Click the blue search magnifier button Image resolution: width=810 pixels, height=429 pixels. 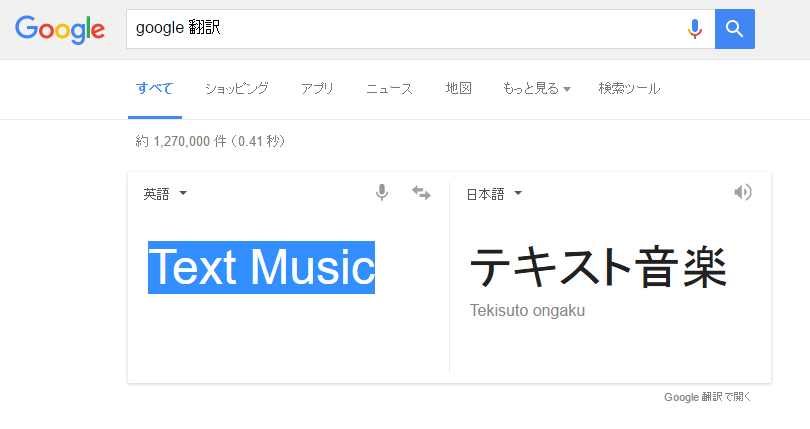[735, 29]
